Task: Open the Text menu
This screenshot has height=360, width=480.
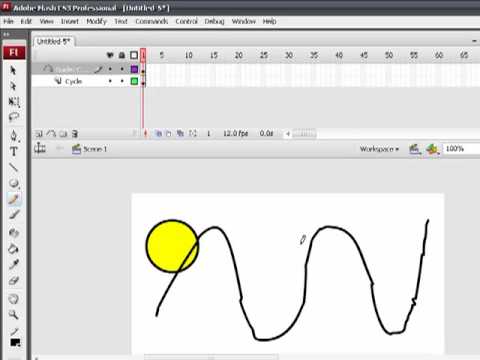Action: tap(121, 21)
